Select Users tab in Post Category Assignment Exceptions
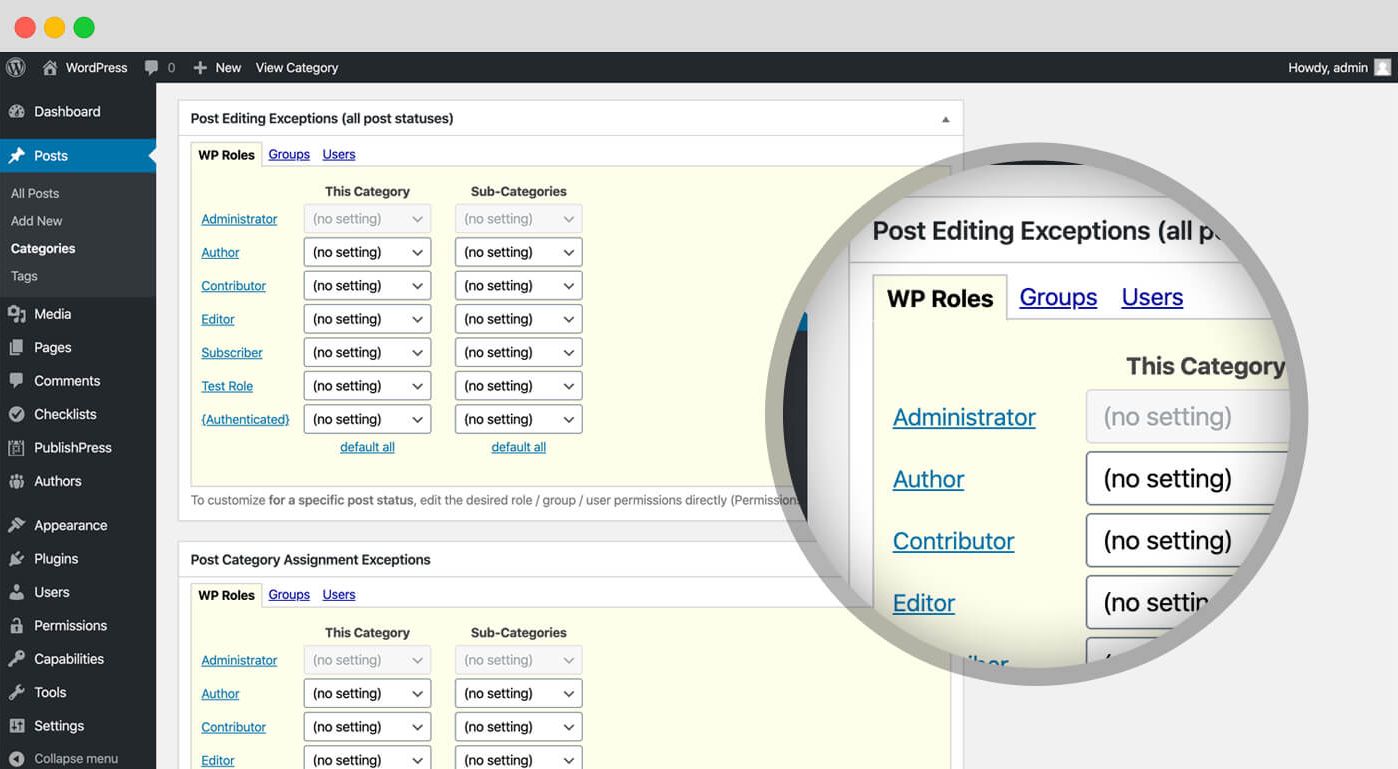 [339, 594]
